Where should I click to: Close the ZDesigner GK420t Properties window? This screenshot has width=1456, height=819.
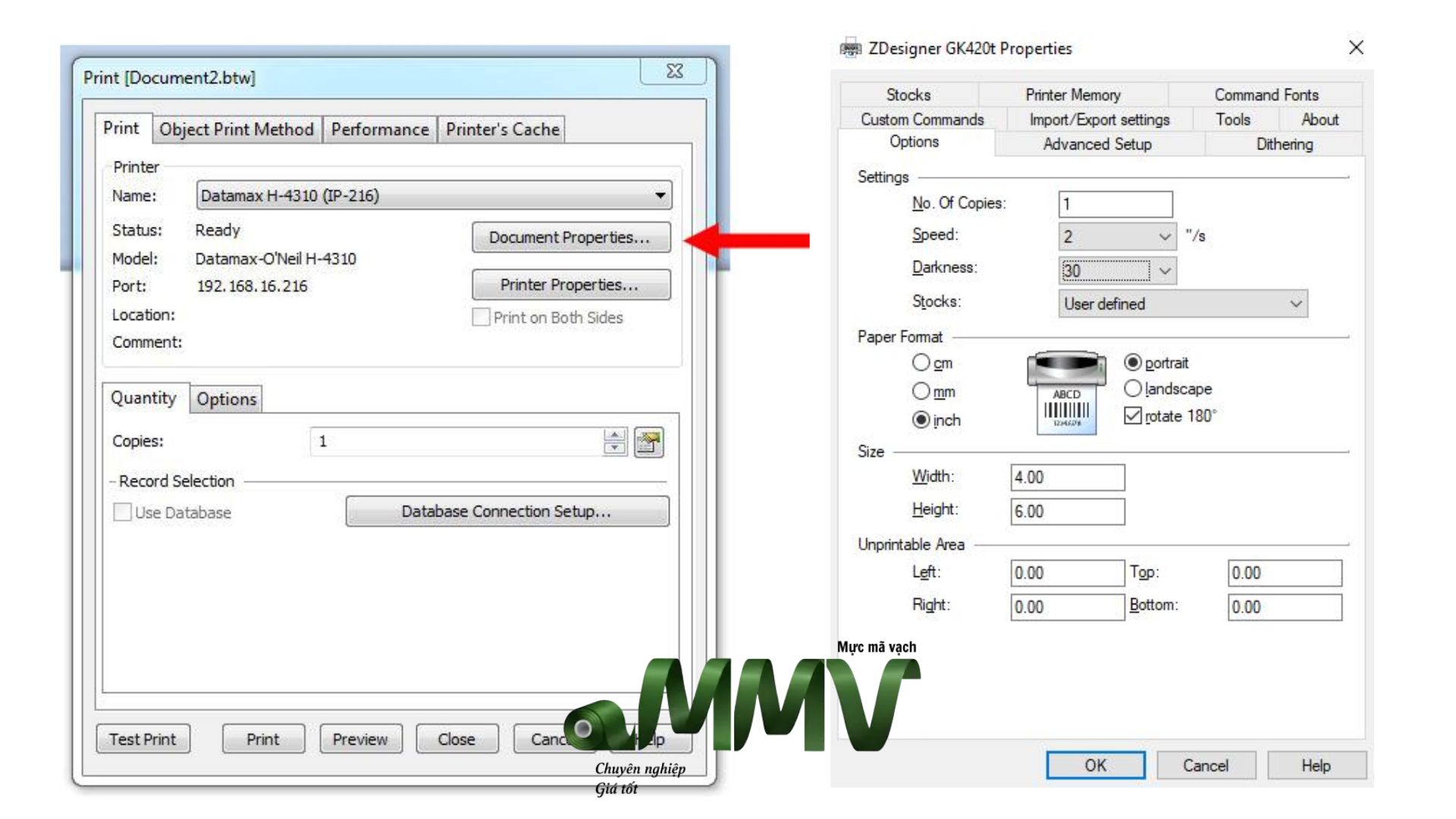pyautogui.click(x=1356, y=48)
